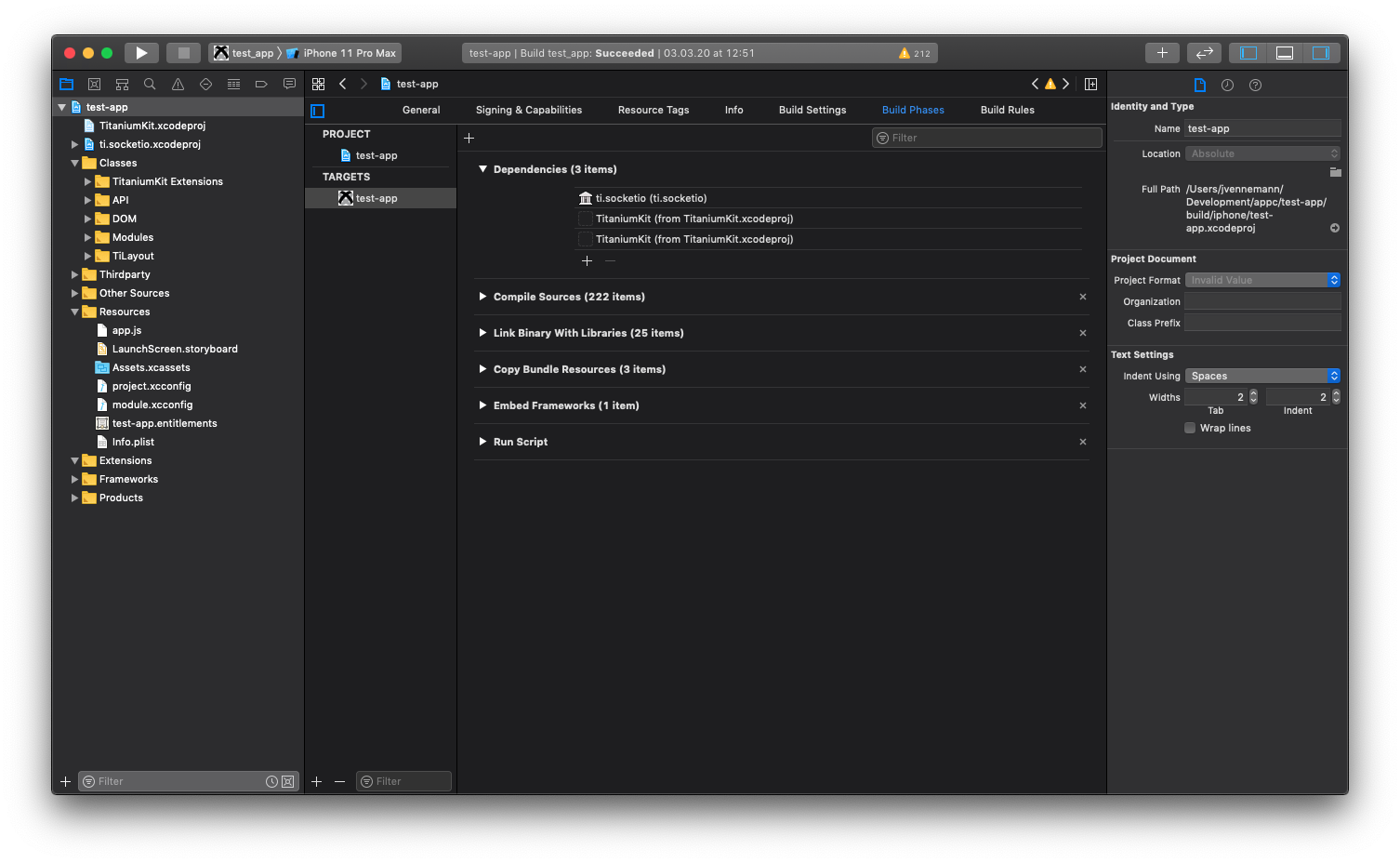Viewport: 1400px width, 863px height.
Task: Jump to the previous issue
Action: point(1035,84)
